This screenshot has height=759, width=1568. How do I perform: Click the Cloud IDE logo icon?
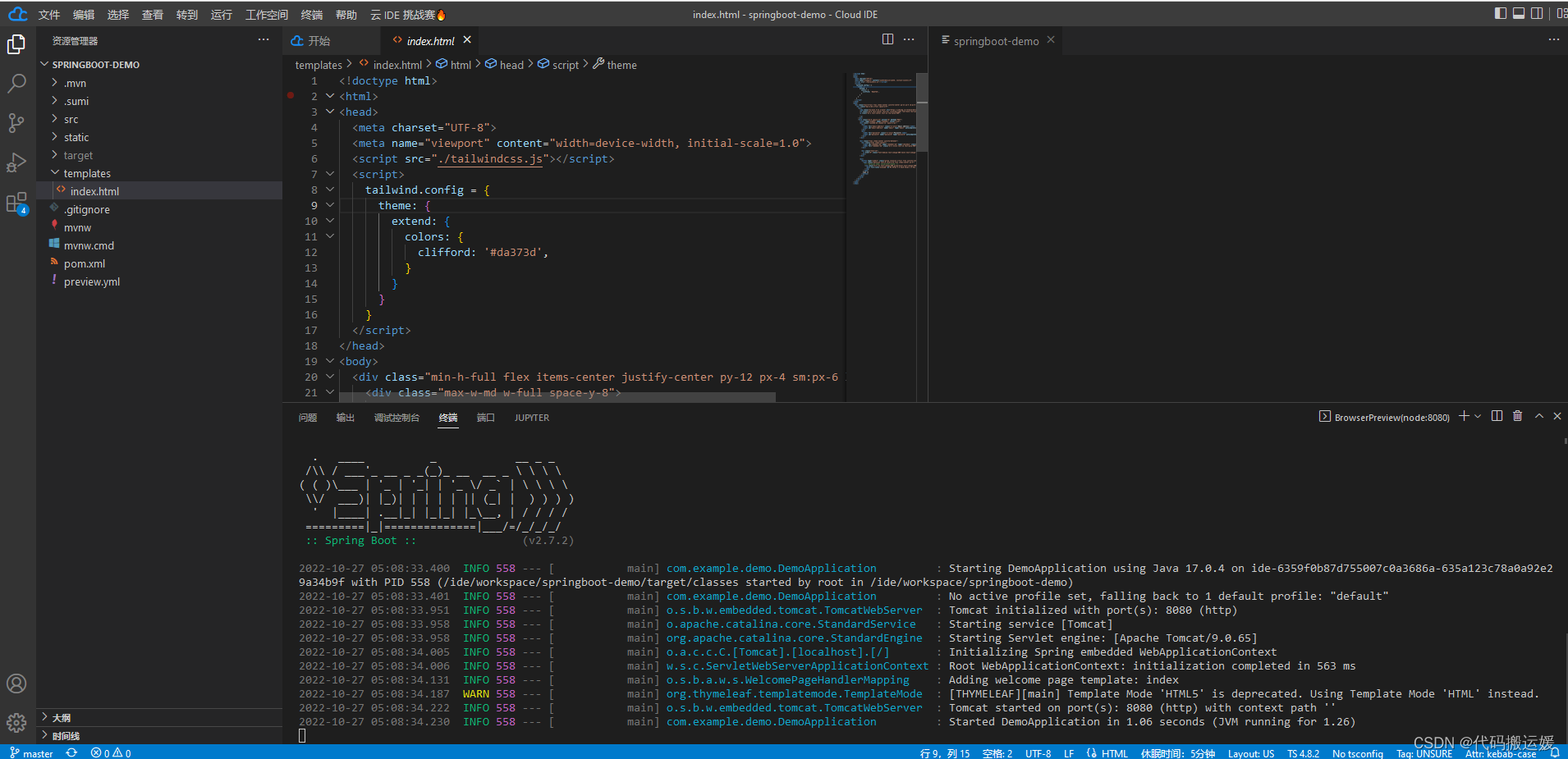pos(17,15)
